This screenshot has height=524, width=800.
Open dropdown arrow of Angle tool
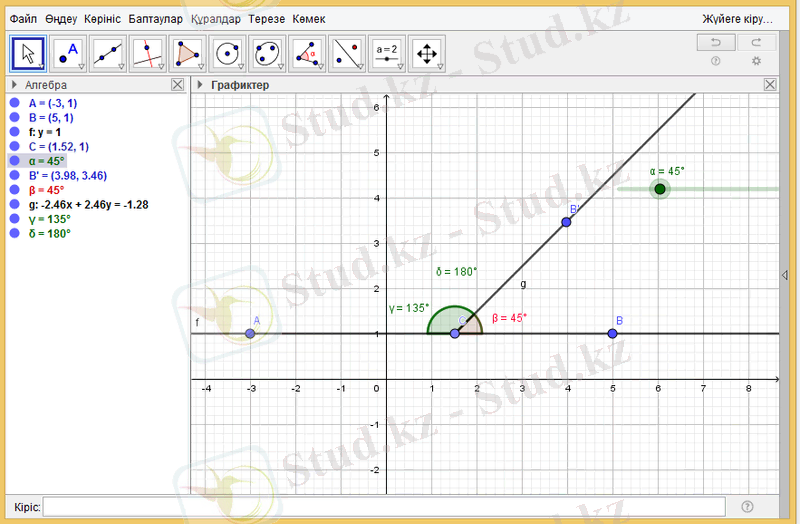[320, 67]
